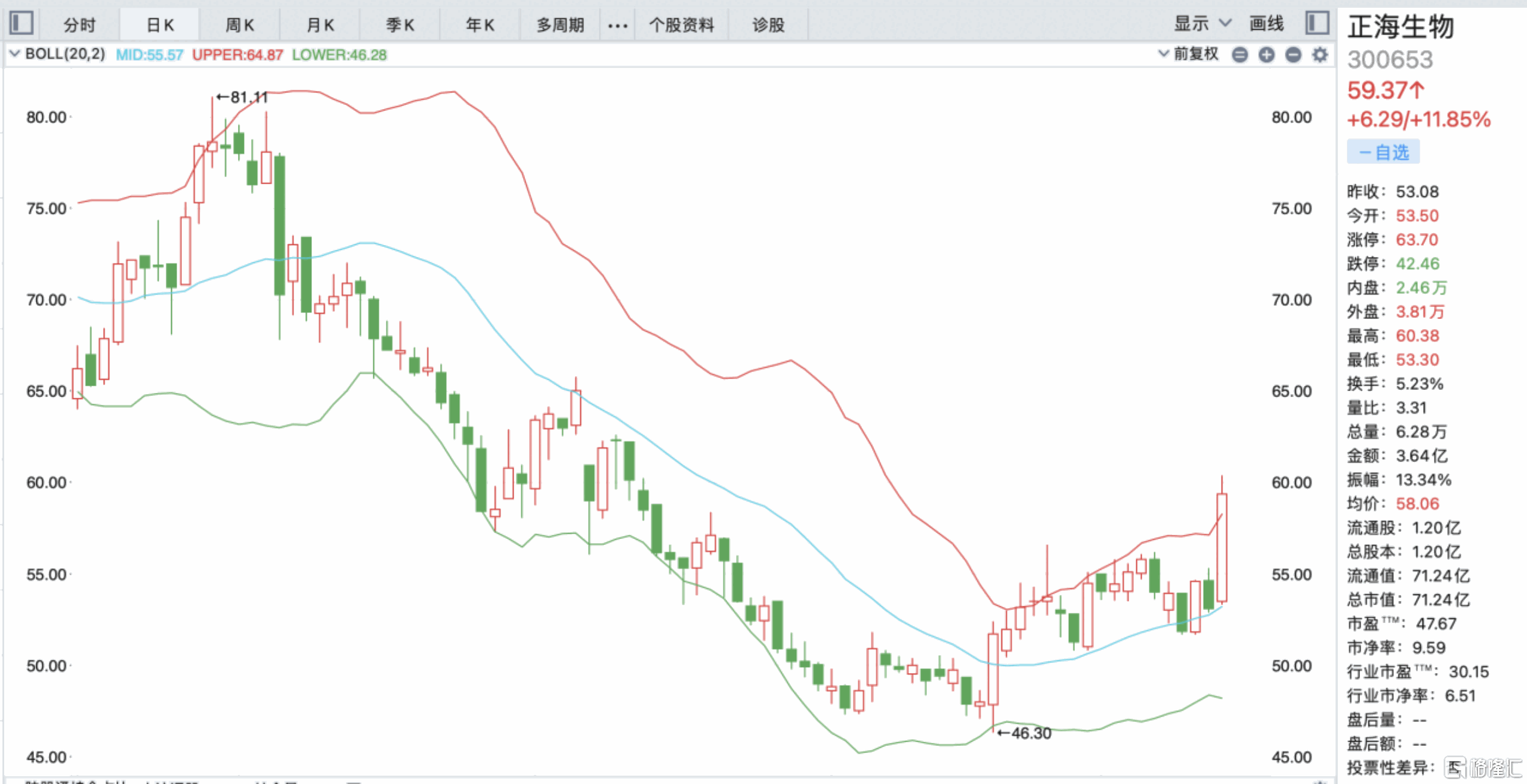
Task: Remove stock via 自选 toggle button
Action: (x=1383, y=152)
